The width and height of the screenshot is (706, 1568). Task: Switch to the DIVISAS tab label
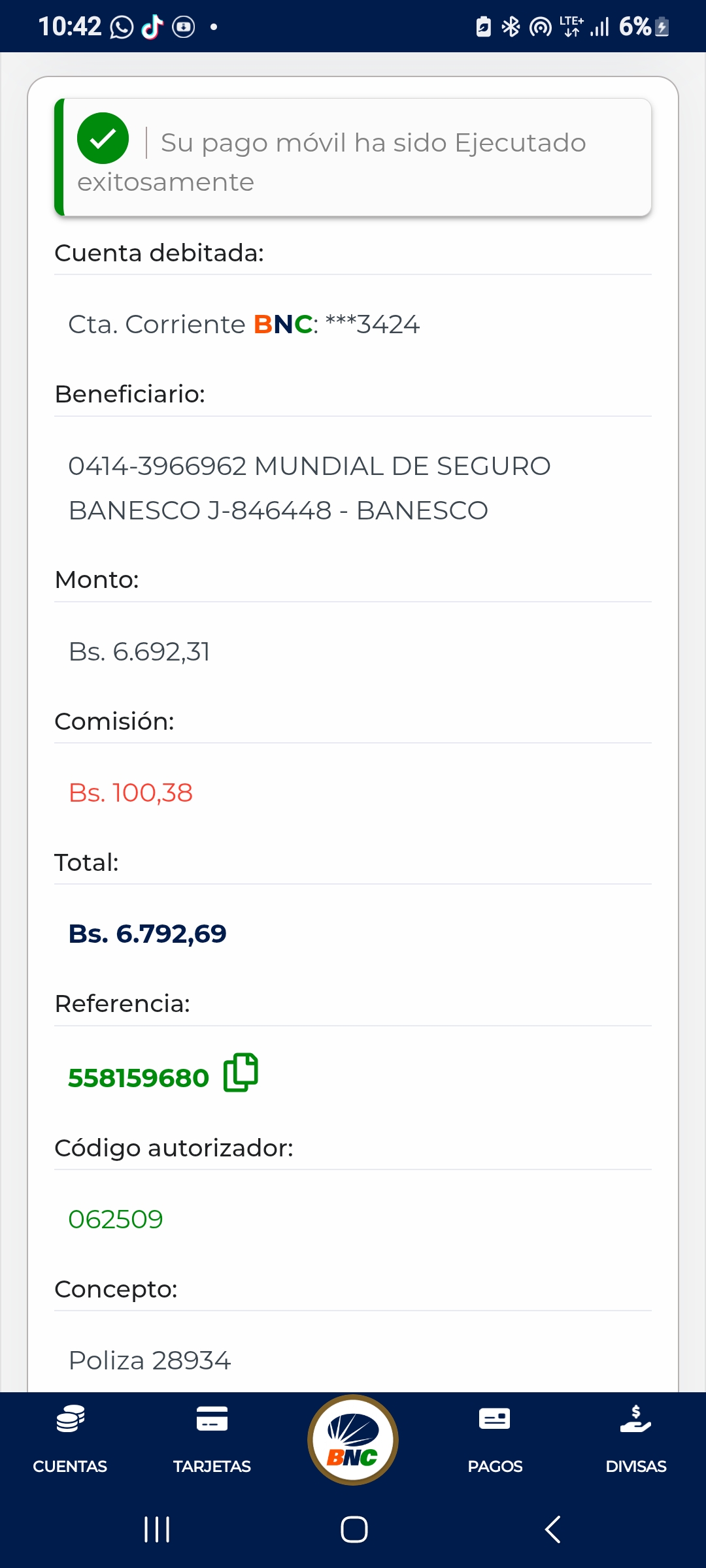[635, 1467]
